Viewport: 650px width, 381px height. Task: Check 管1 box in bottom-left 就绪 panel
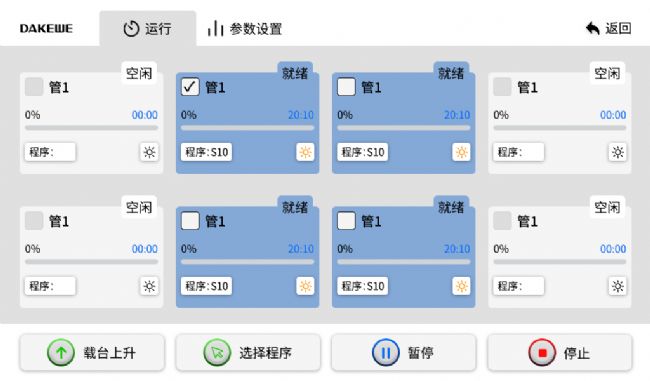point(190,221)
